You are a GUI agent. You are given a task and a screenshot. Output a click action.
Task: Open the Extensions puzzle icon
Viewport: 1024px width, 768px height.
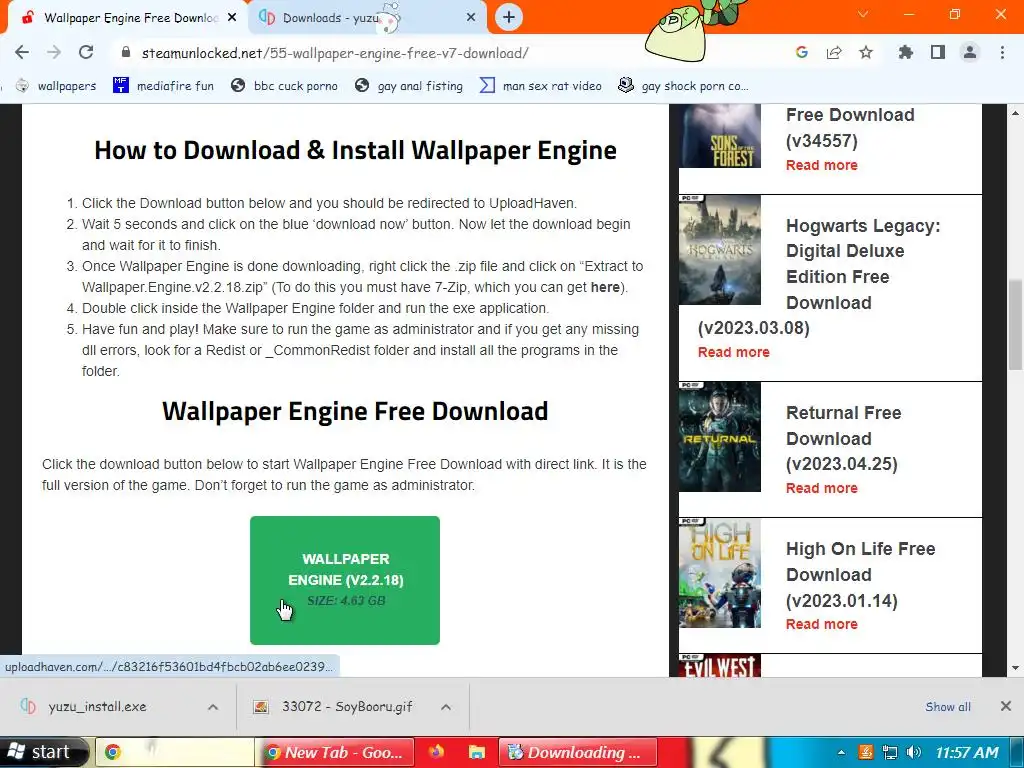tap(906, 52)
